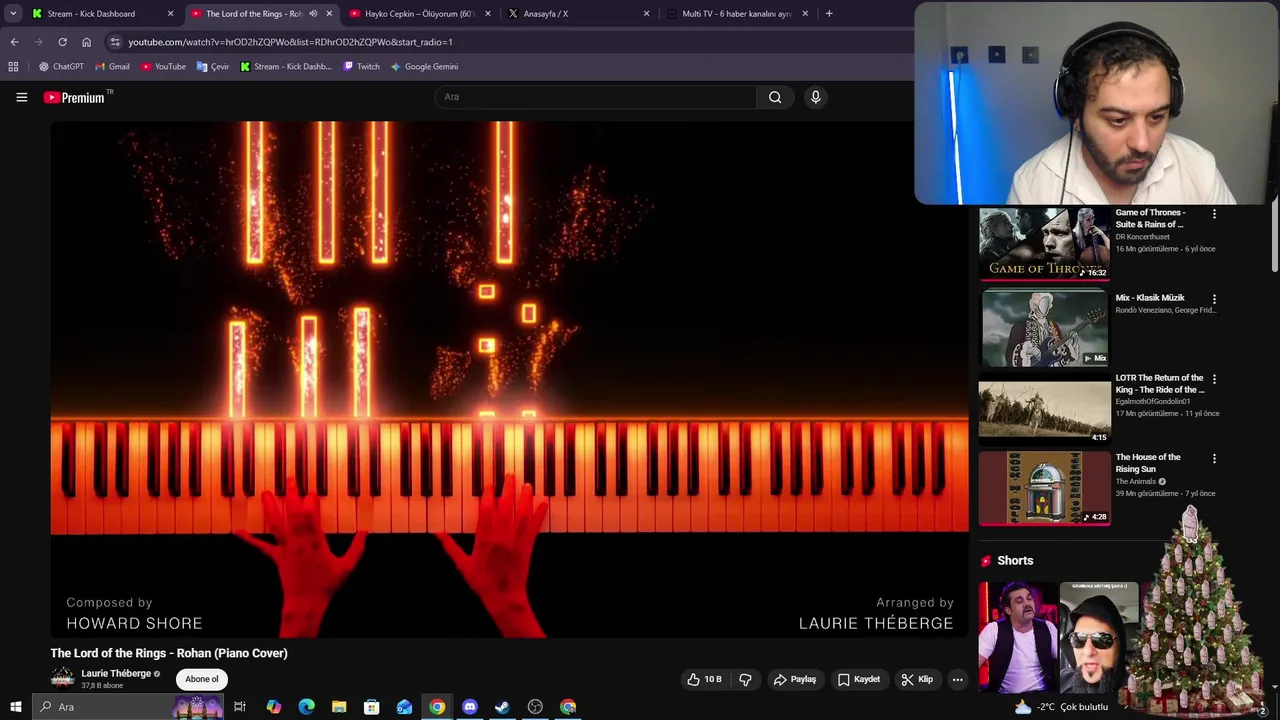Screen dimensions: 1280x720
Task: Open Google Gemini bookmark
Action: (x=424, y=66)
